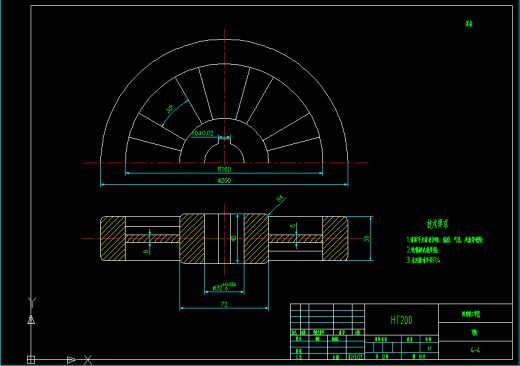Image resolution: width=520 pixels, height=366 pixels.
Task: Select the left yellow hatched rim section
Action: click(113, 238)
